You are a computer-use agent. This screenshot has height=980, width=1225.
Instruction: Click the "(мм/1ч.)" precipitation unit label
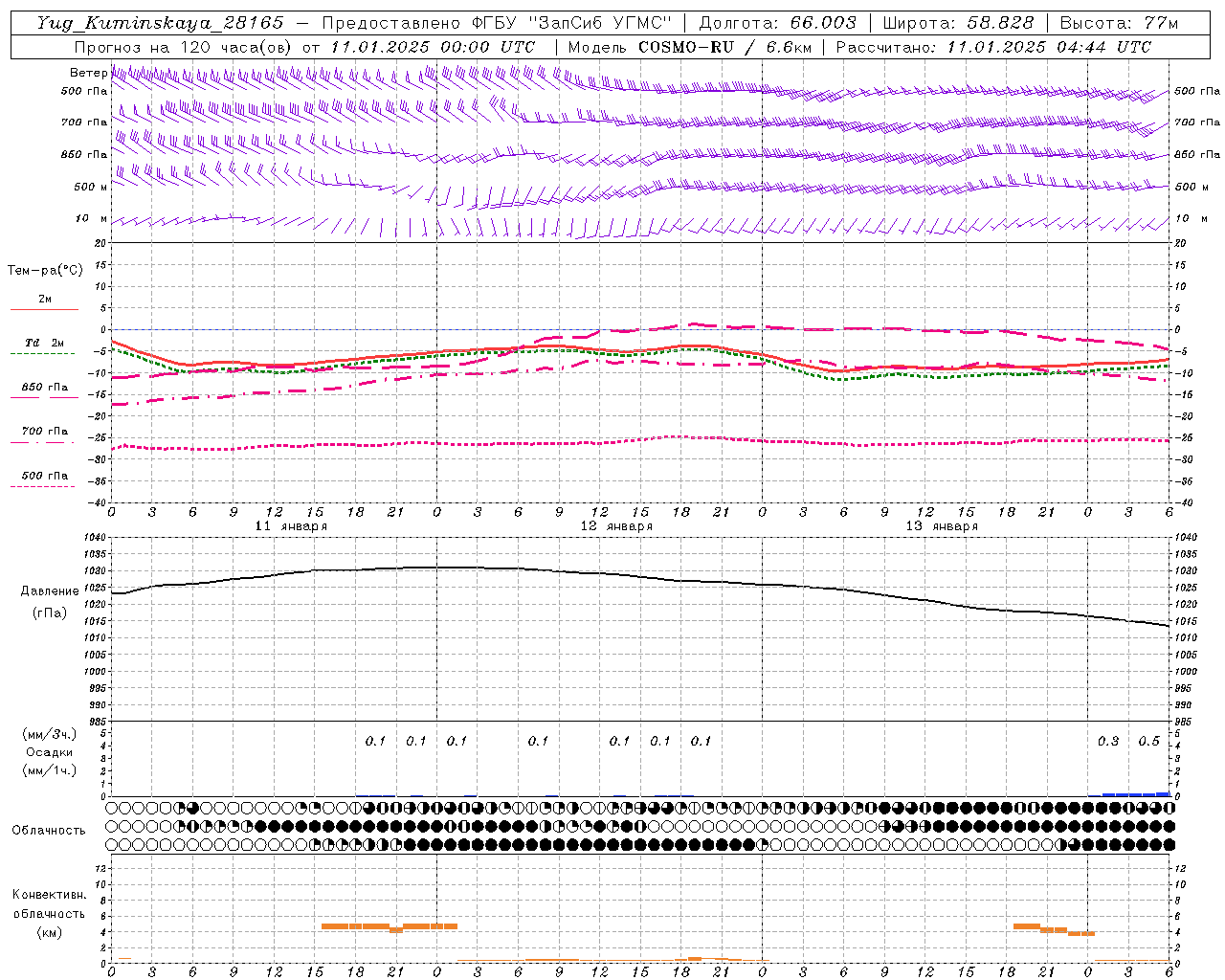click(x=50, y=770)
